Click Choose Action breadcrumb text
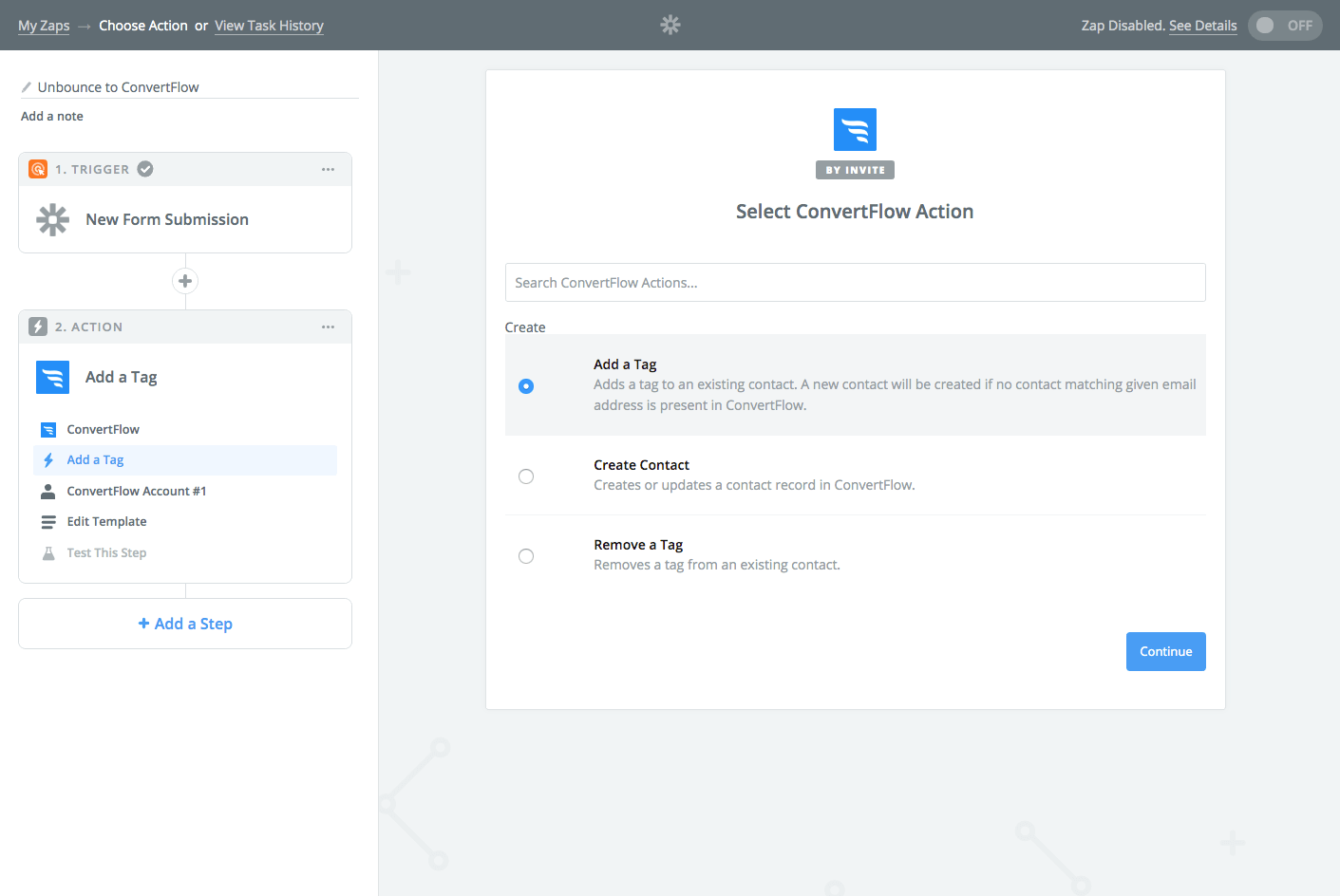The height and width of the screenshot is (896, 1340). (143, 26)
